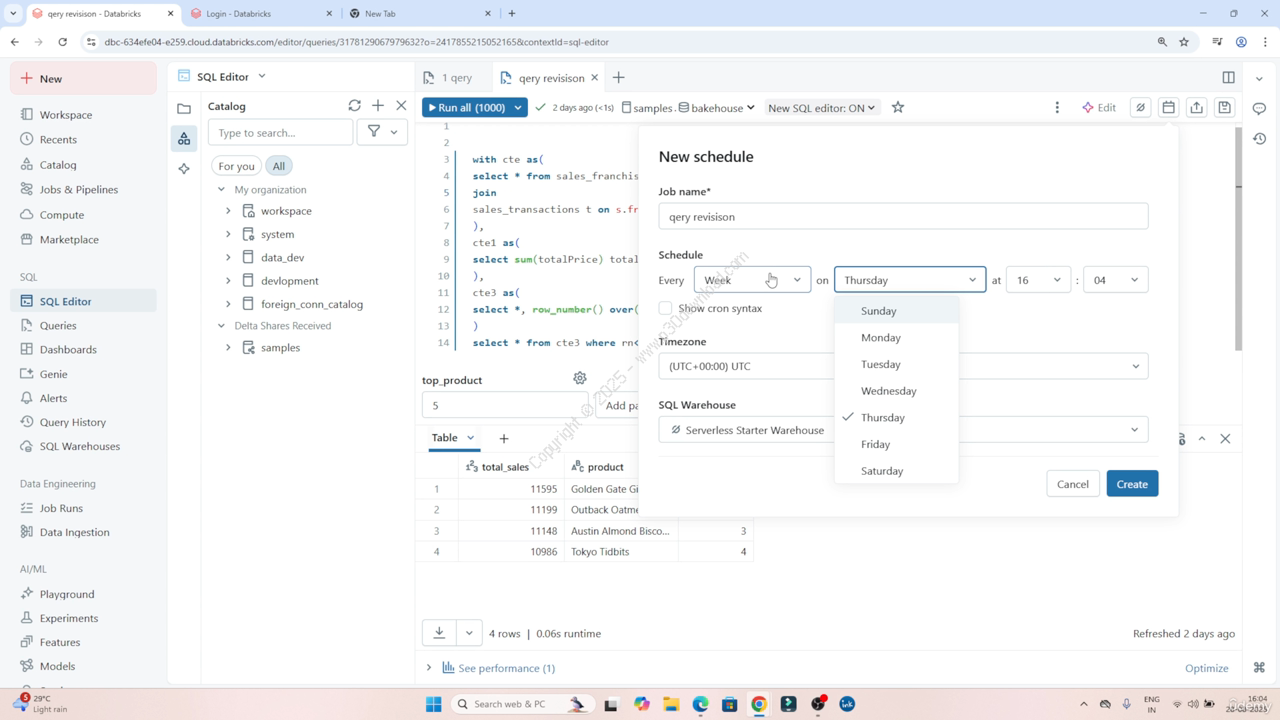Click the Job name input field
Screen dimensions: 1280x720
point(902,217)
